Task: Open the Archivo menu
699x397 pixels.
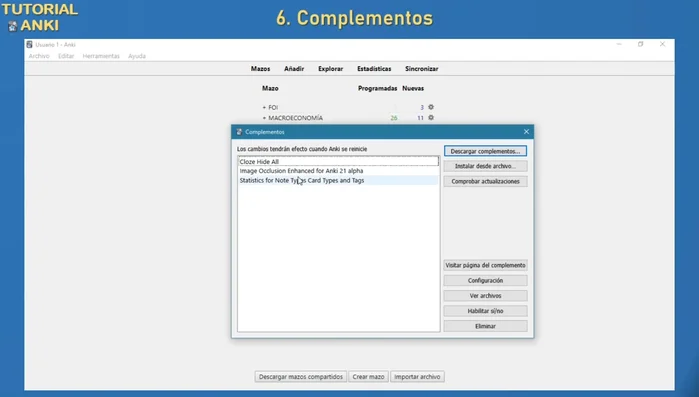Action: [39, 56]
